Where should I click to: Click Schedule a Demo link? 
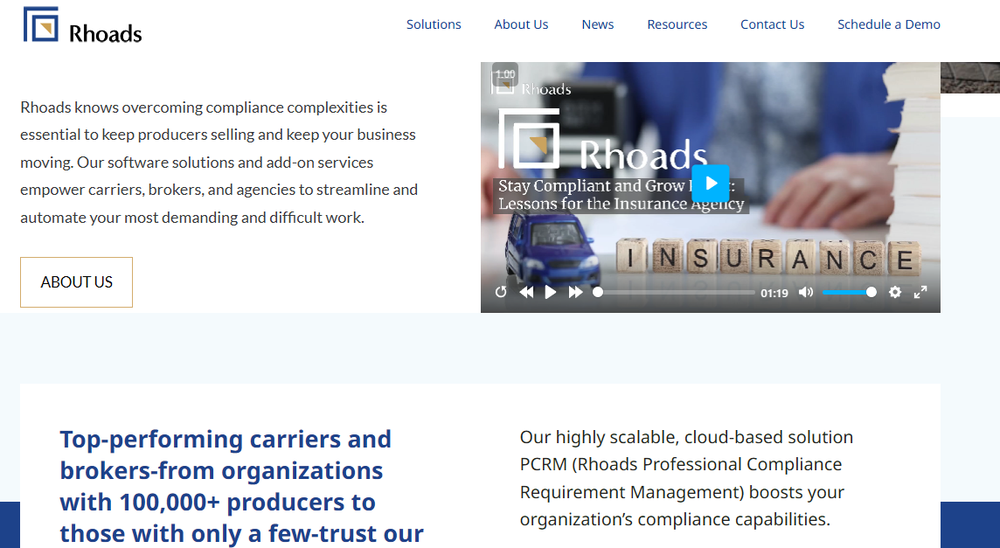click(x=888, y=24)
